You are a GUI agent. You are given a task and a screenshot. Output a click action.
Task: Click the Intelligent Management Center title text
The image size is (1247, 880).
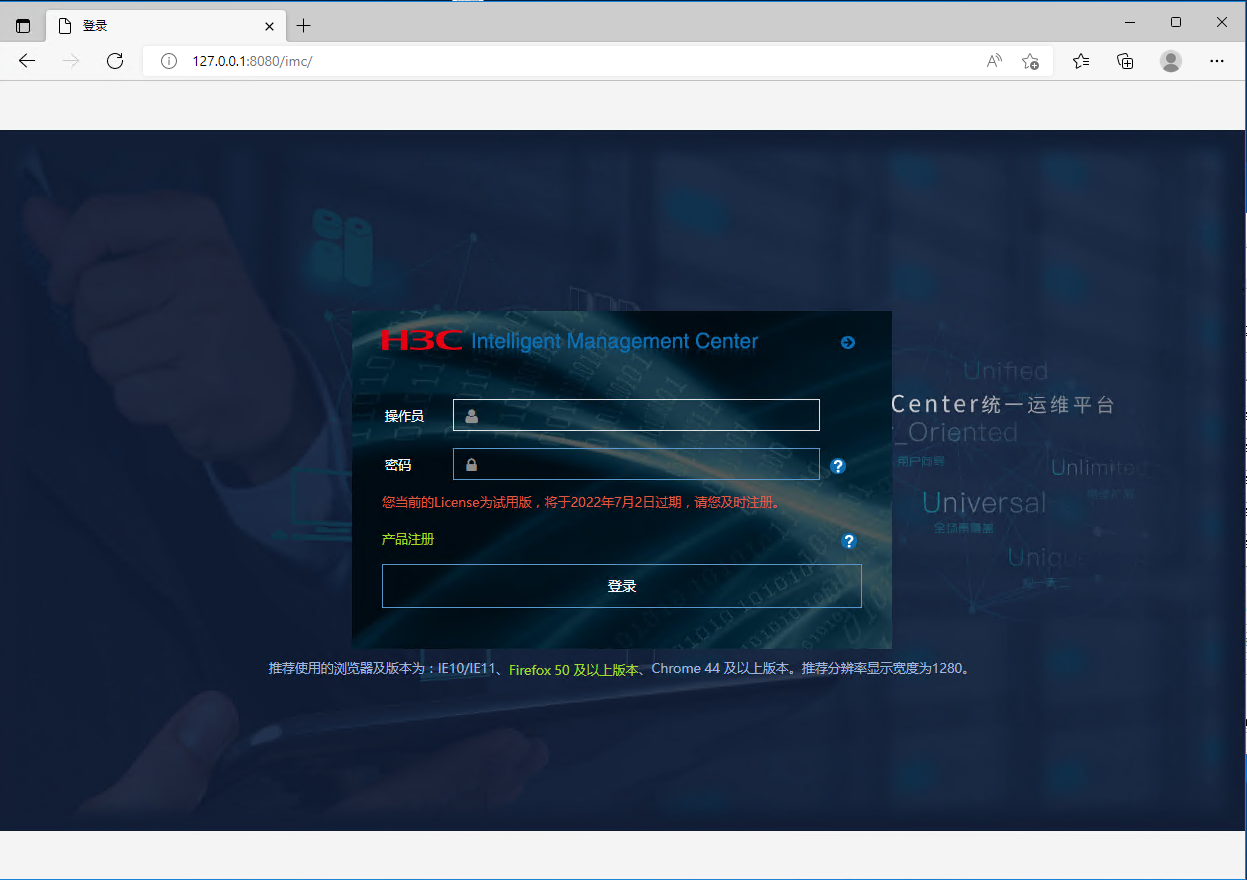(x=615, y=342)
